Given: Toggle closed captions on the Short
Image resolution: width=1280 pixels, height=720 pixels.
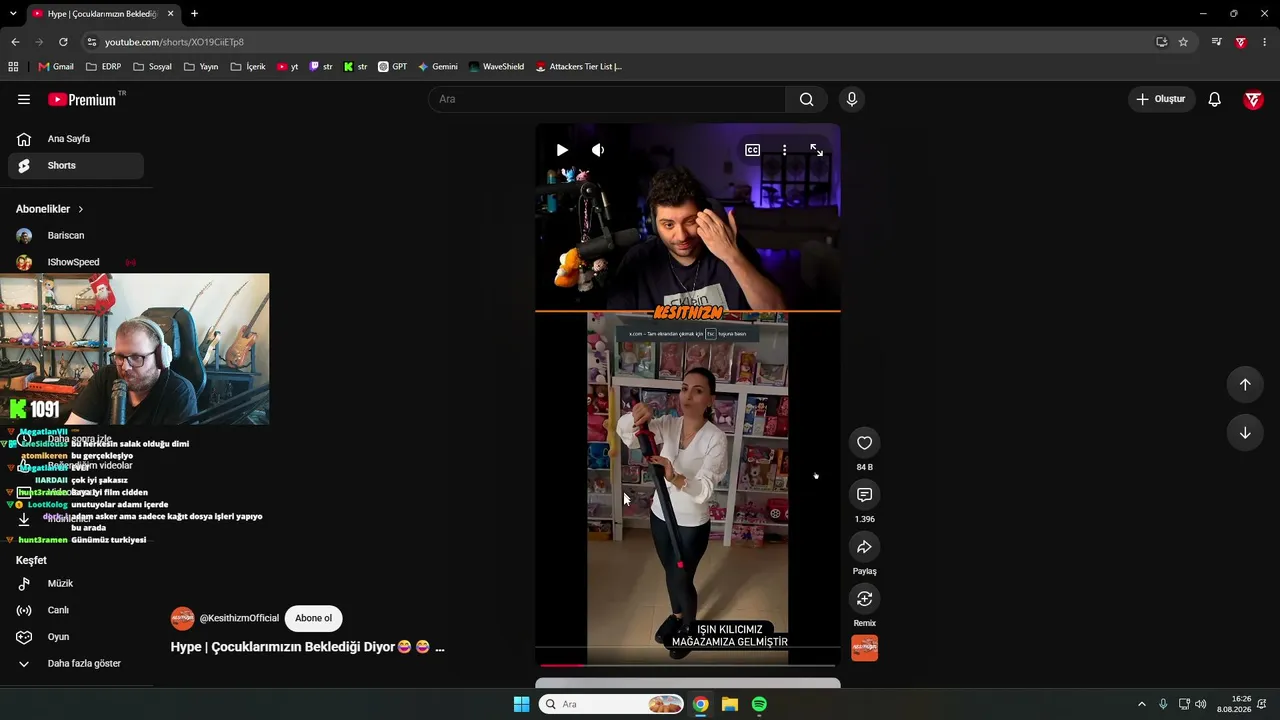Looking at the screenshot, I should point(752,150).
